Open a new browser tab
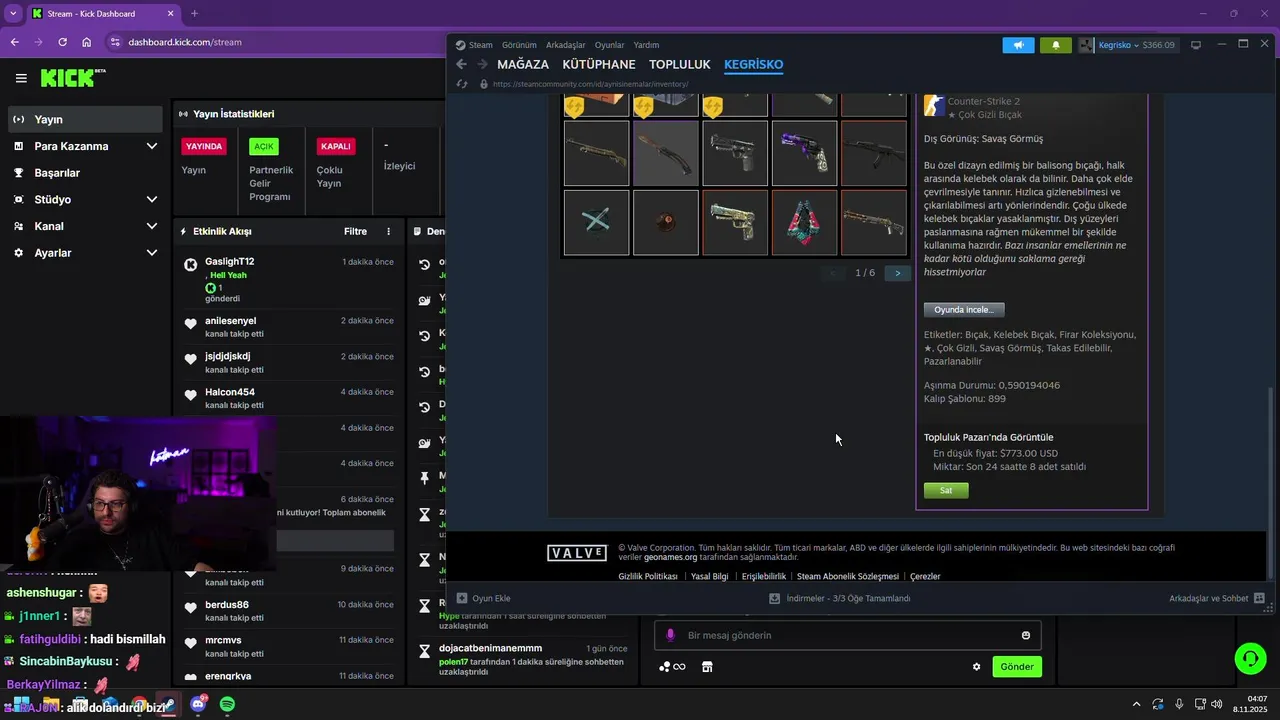The width and height of the screenshot is (1280, 720). point(194,14)
